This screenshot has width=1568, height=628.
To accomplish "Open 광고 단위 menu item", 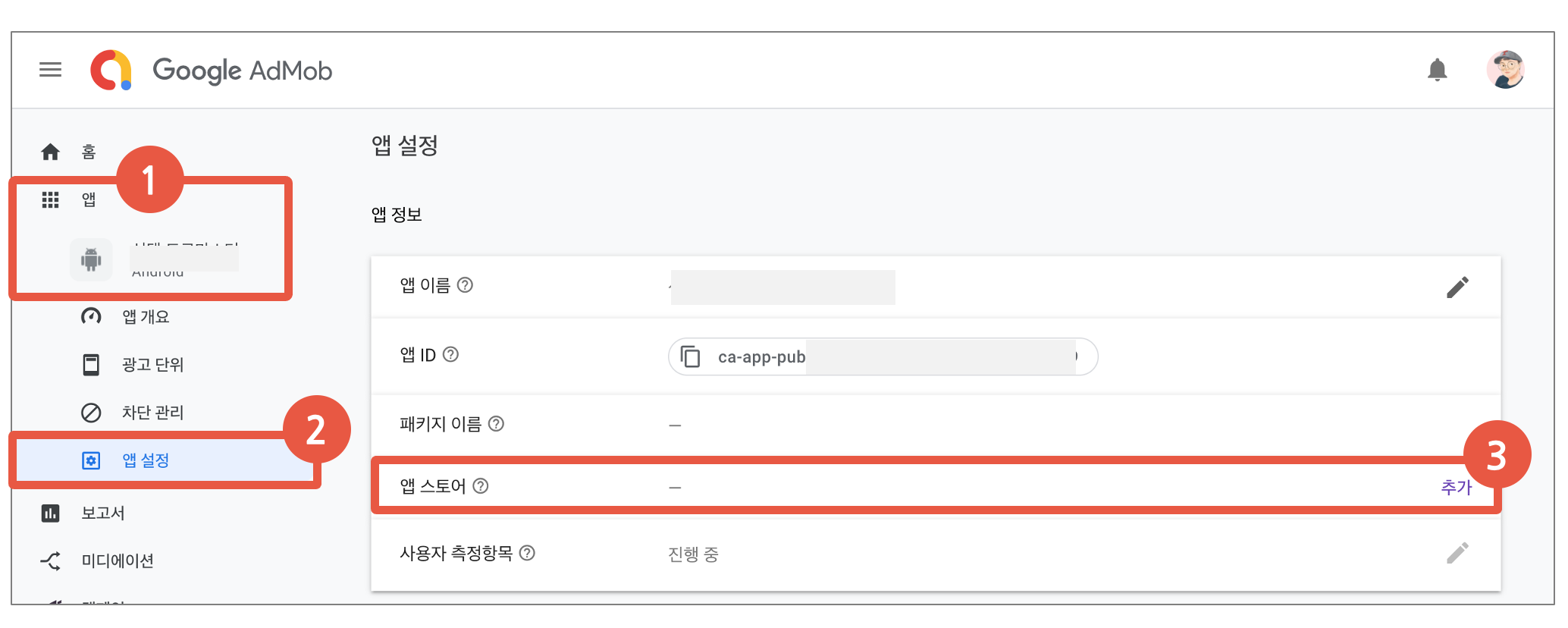I will (x=152, y=365).
